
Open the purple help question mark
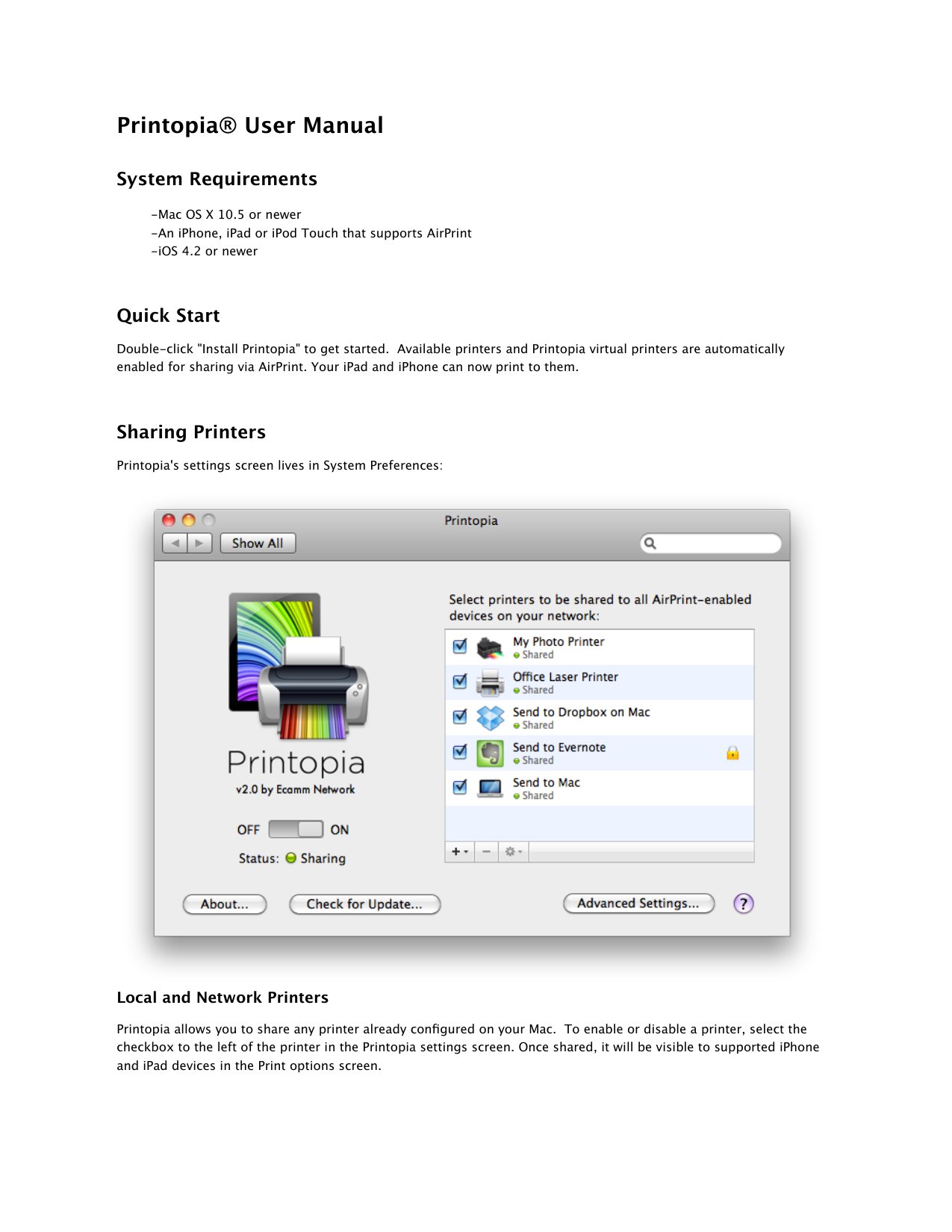pyautogui.click(x=743, y=903)
